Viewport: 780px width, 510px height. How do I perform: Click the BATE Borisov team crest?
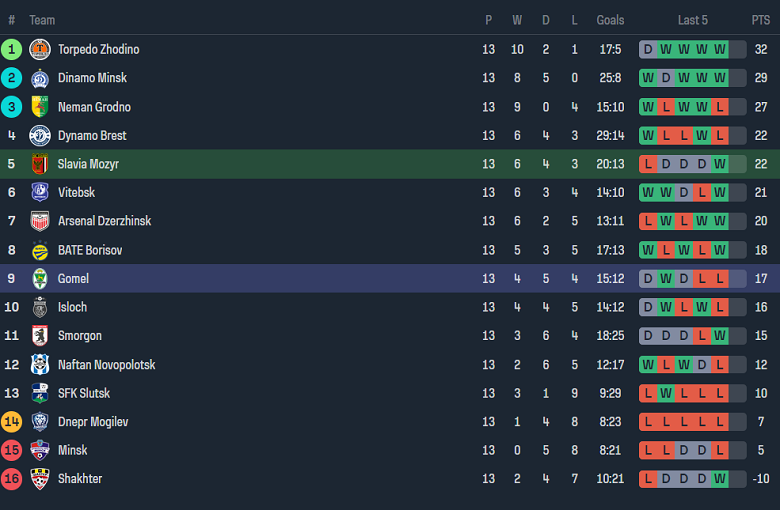click(40, 250)
